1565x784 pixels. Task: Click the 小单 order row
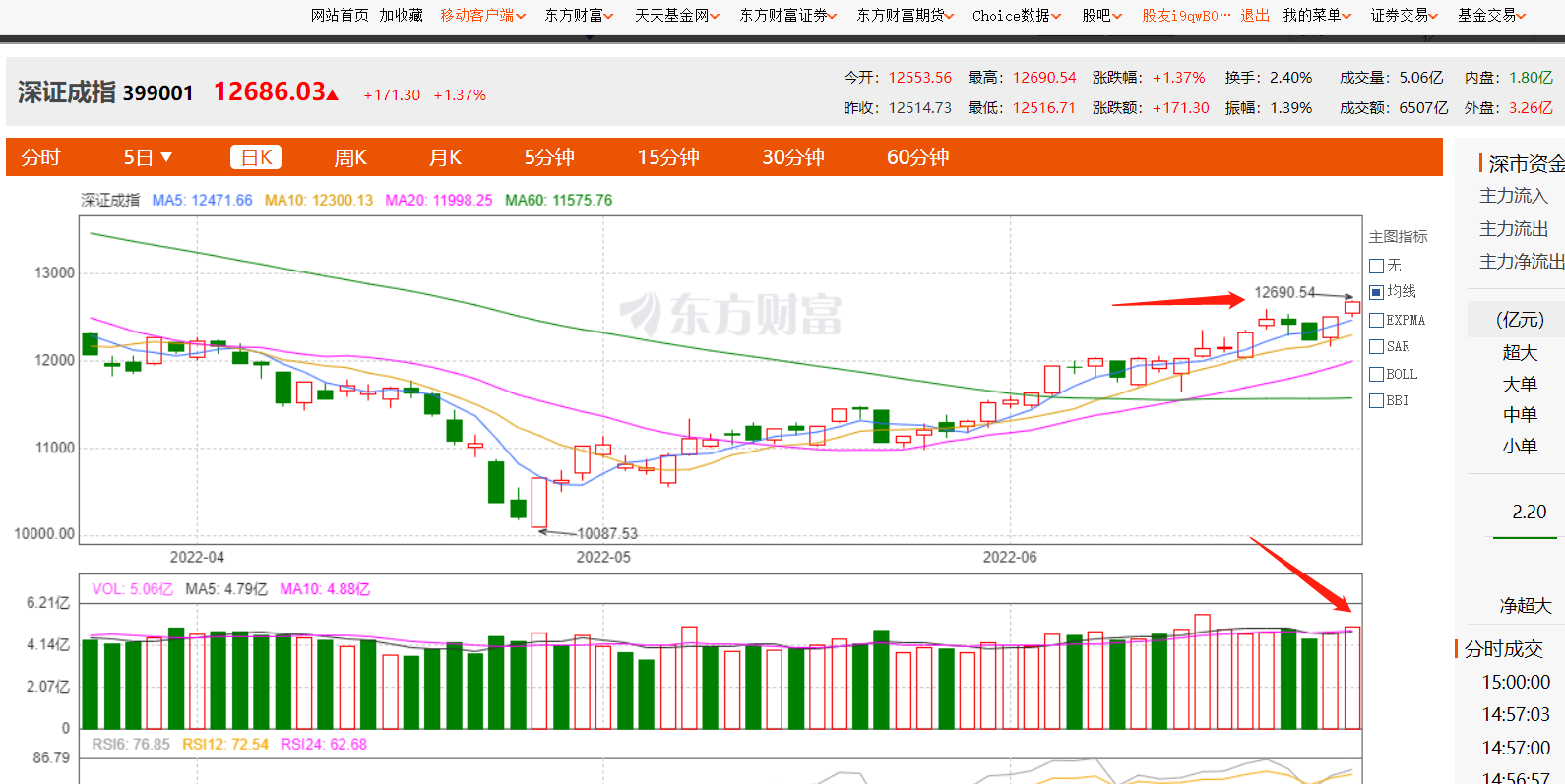click(1520, 446)
